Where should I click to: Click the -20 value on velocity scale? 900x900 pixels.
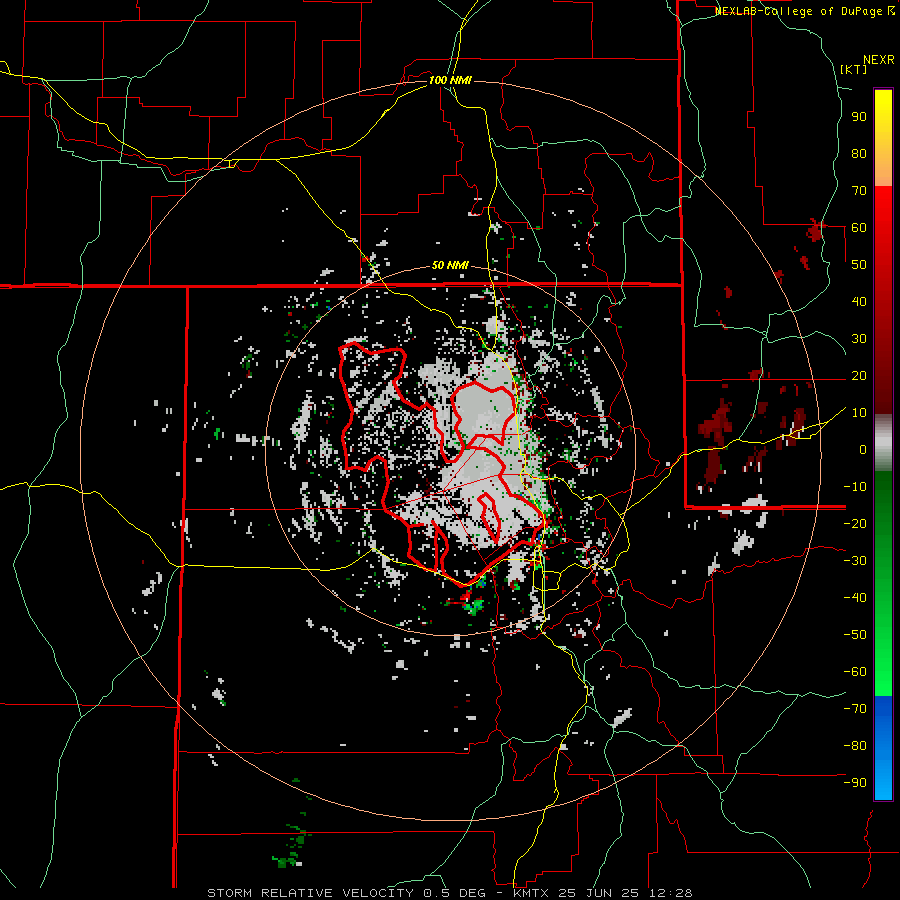[855, 523]
